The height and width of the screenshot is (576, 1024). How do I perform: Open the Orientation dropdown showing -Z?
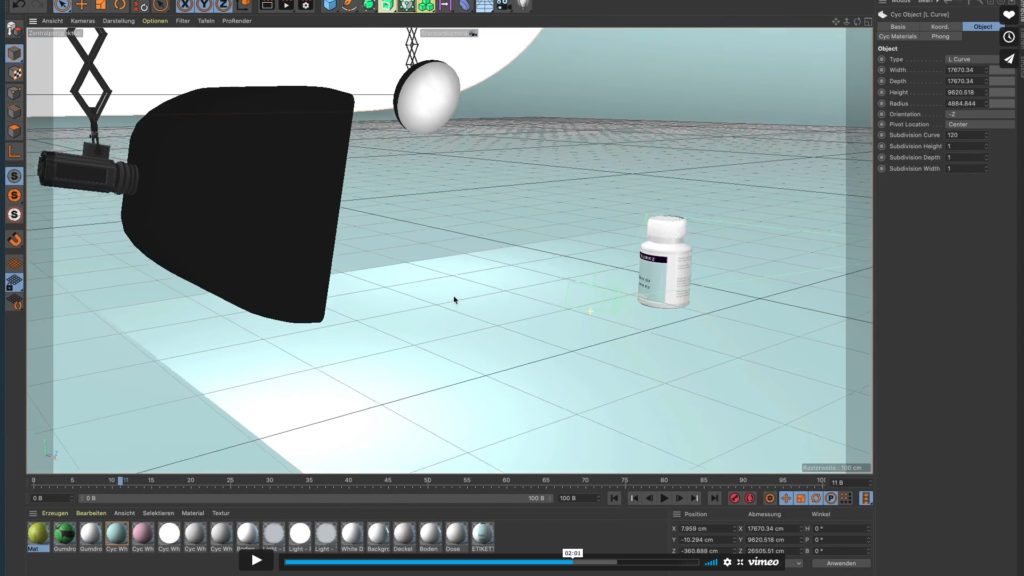click(x=980, y=114)
